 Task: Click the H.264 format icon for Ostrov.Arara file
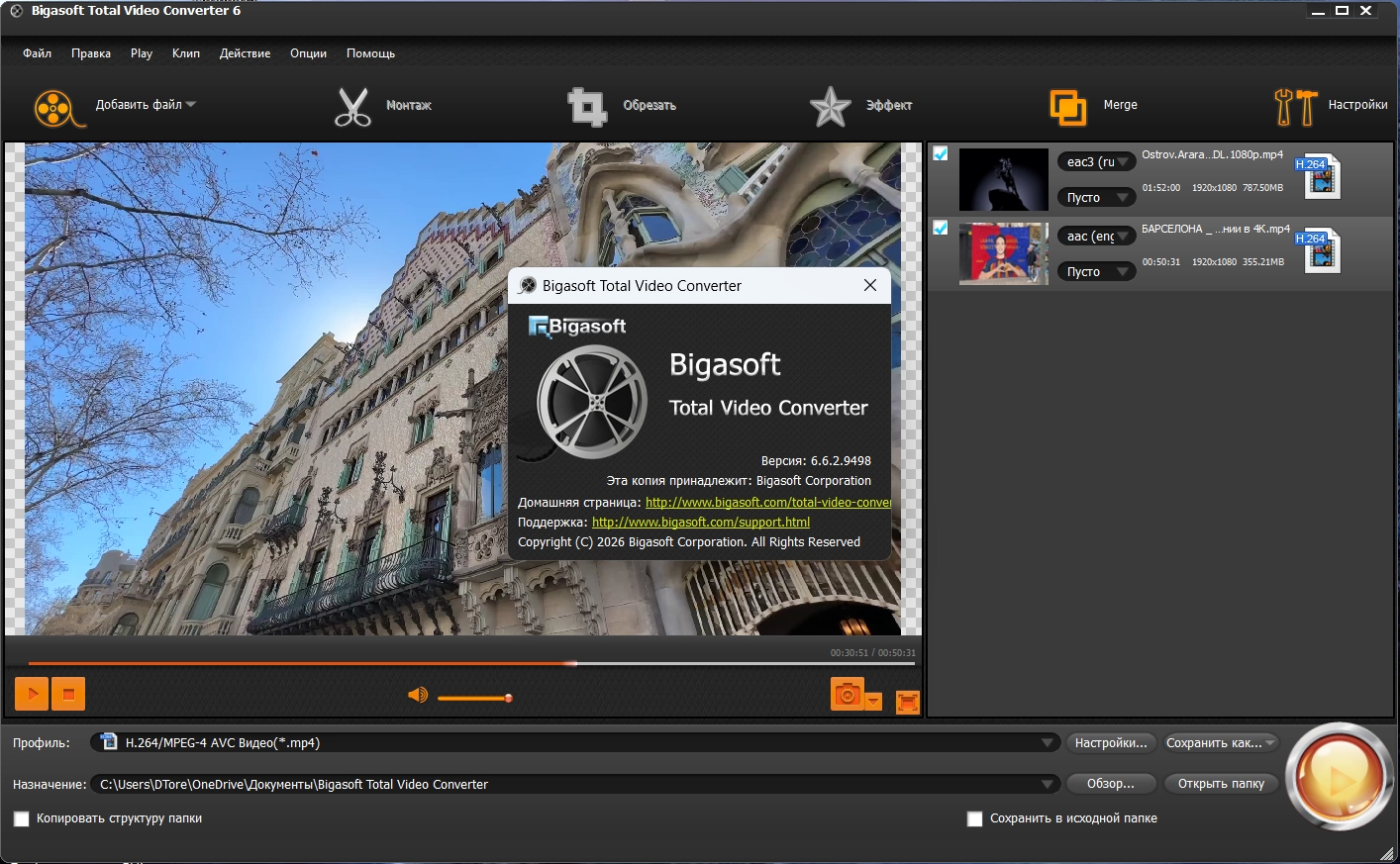(1318, 176)
